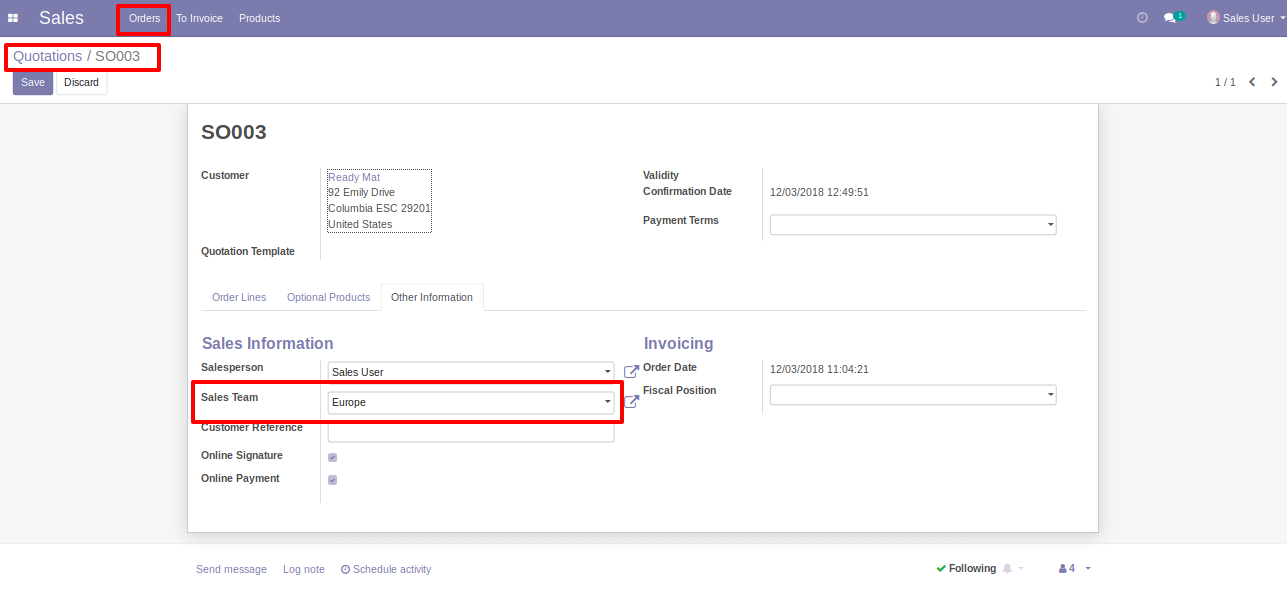Expand the Fiscal Position dropdown

click(x=912, y=395)
